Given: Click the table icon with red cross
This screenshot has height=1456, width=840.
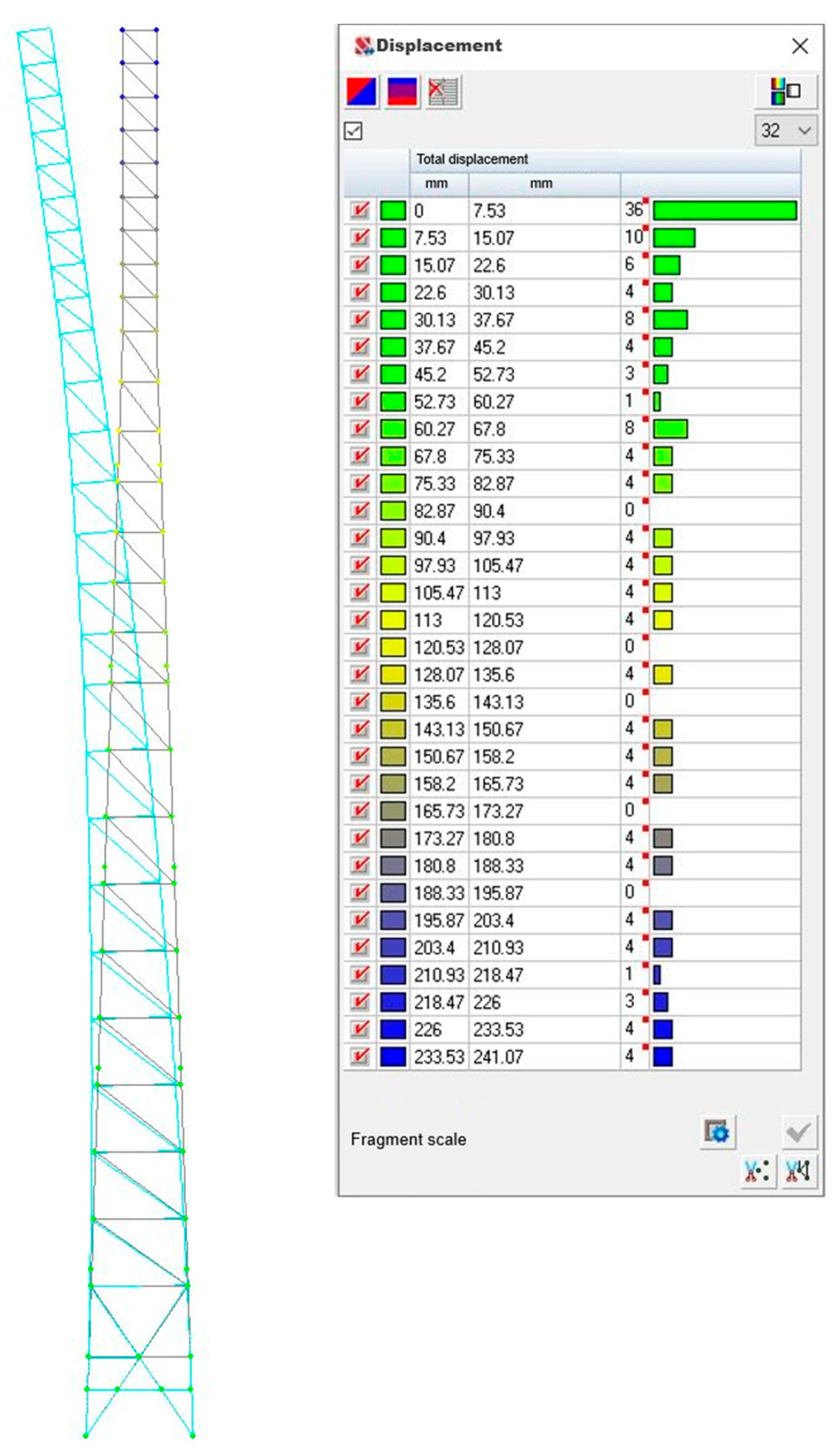Looking at the screenshot, I should coord(443,92).
